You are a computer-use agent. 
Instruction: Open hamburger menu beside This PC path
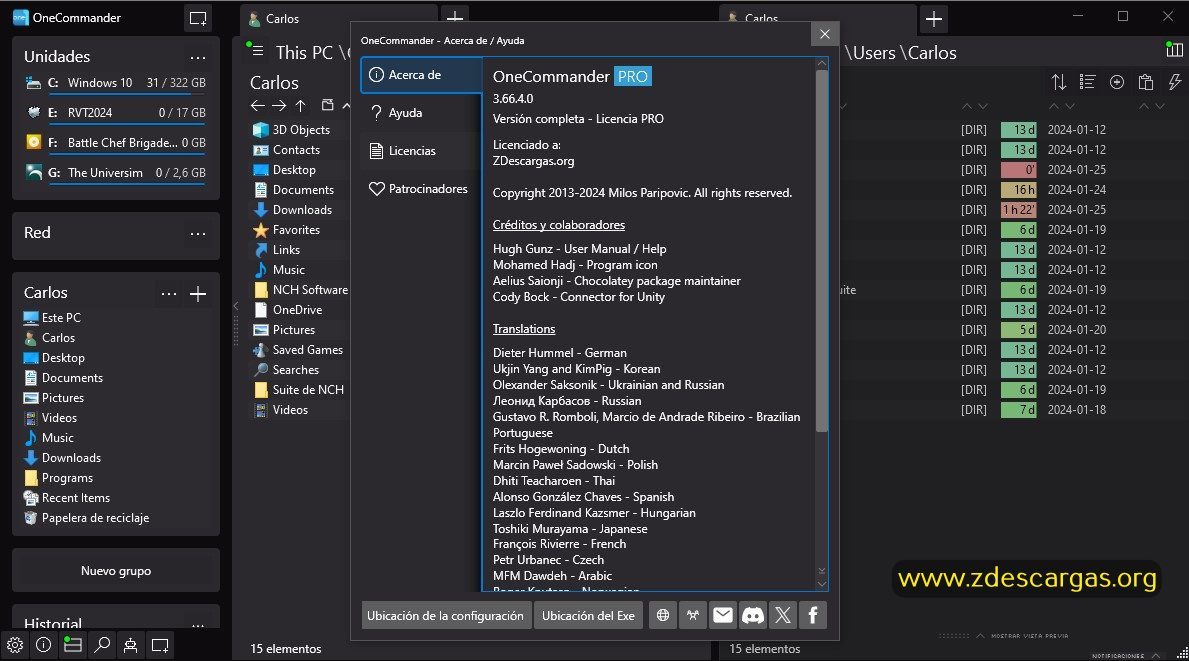[x=257, y=52]
